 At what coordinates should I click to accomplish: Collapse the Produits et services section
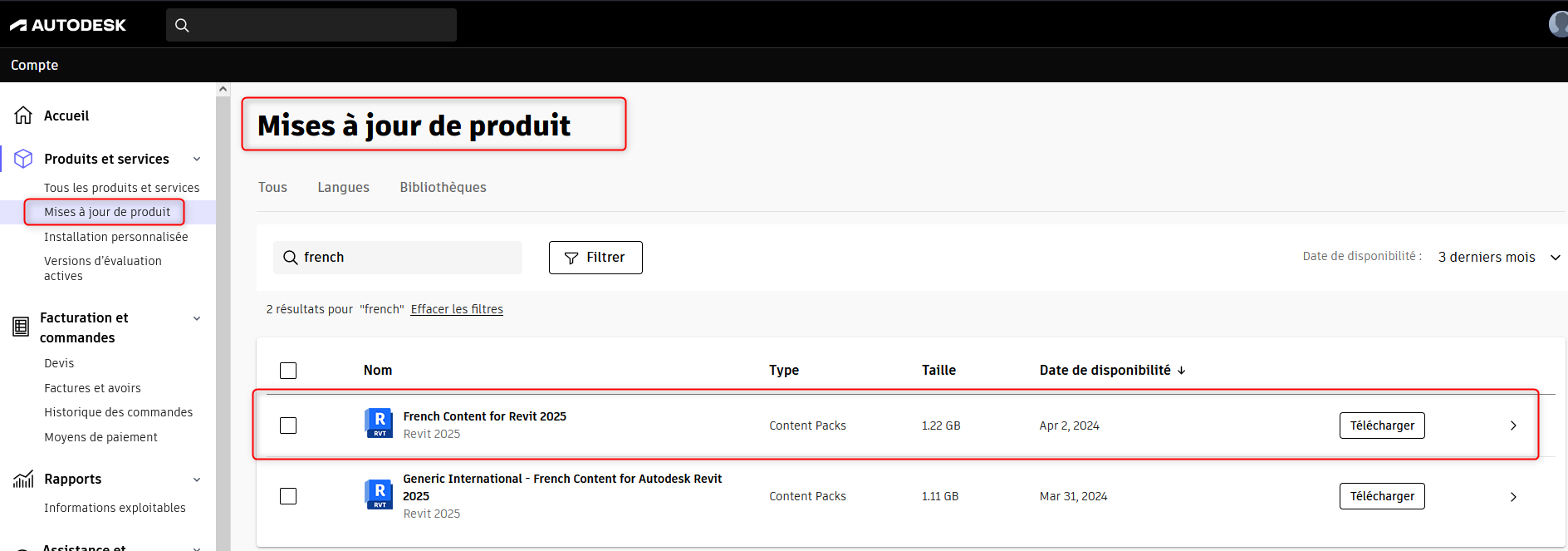tap(197, 159)
